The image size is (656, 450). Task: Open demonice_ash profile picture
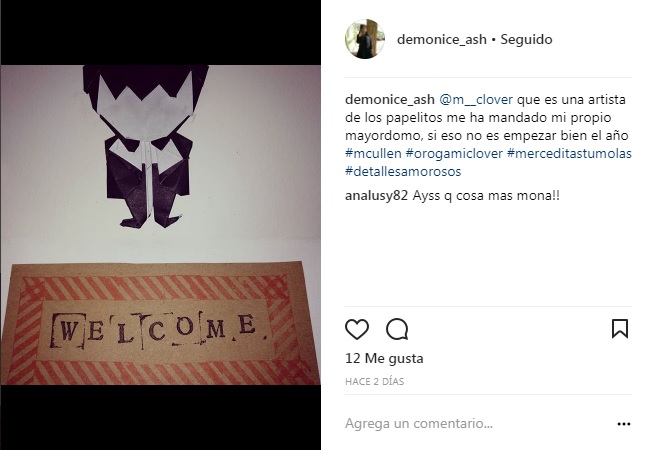point(365,39)
